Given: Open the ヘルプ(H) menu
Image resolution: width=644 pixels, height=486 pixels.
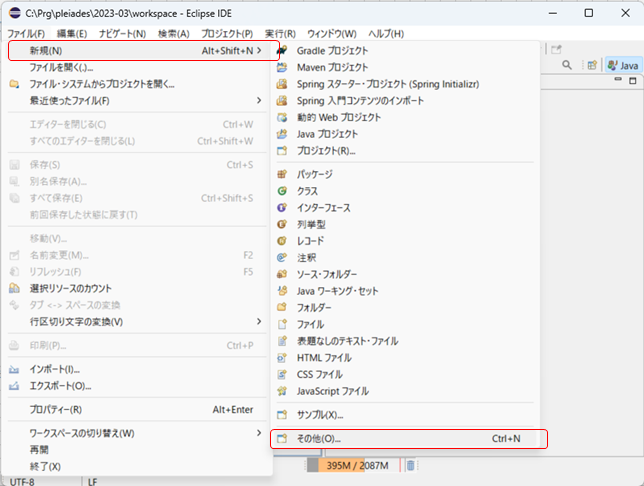Looking at the screenshot, I should (386, 34).
